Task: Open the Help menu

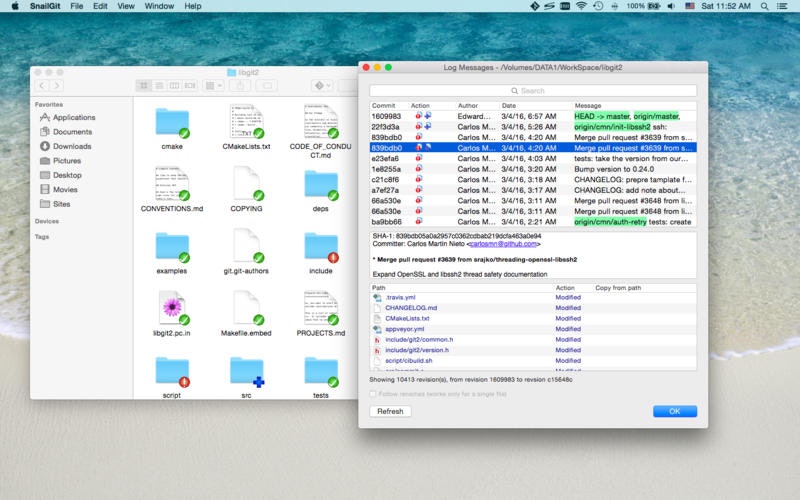Action: click(x=193, y=6)
